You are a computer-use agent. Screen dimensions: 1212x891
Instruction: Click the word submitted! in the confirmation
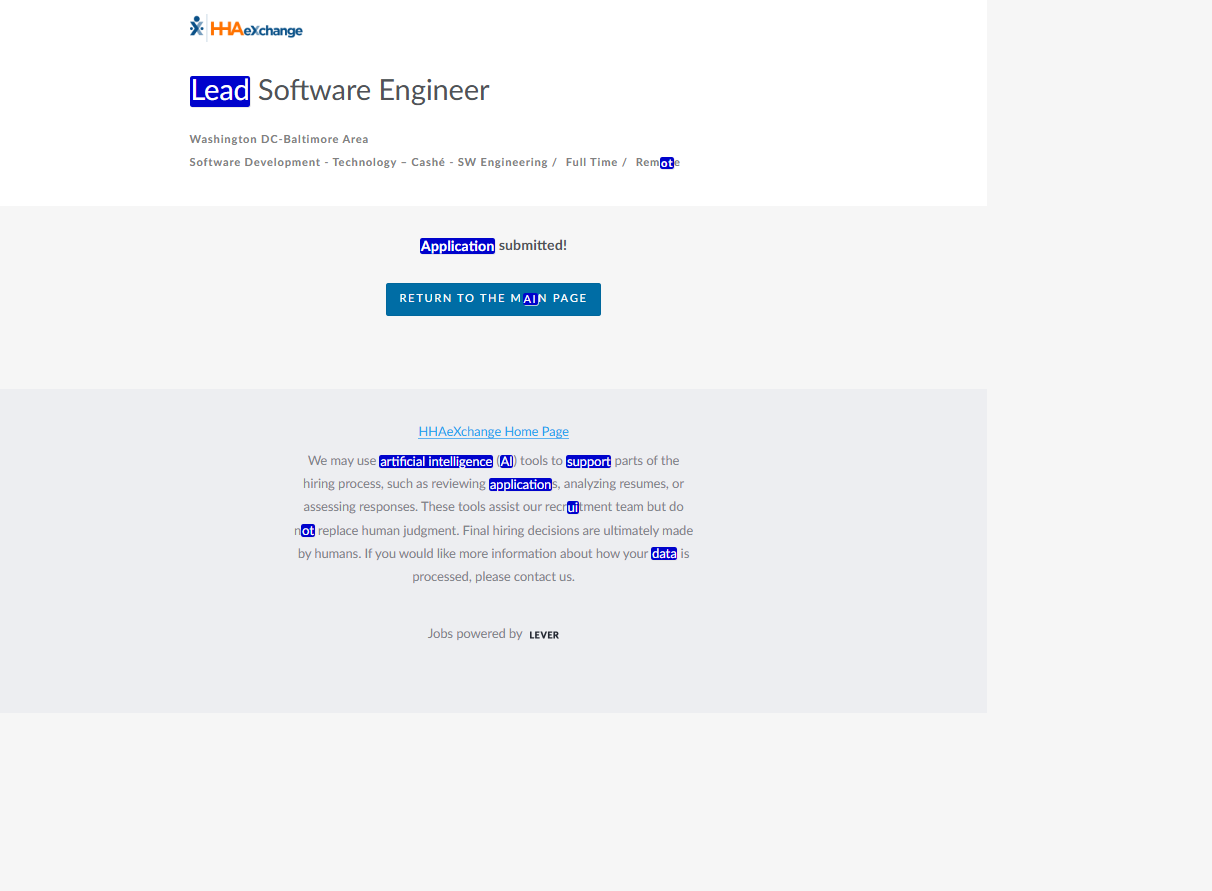[x=533, y=246]
